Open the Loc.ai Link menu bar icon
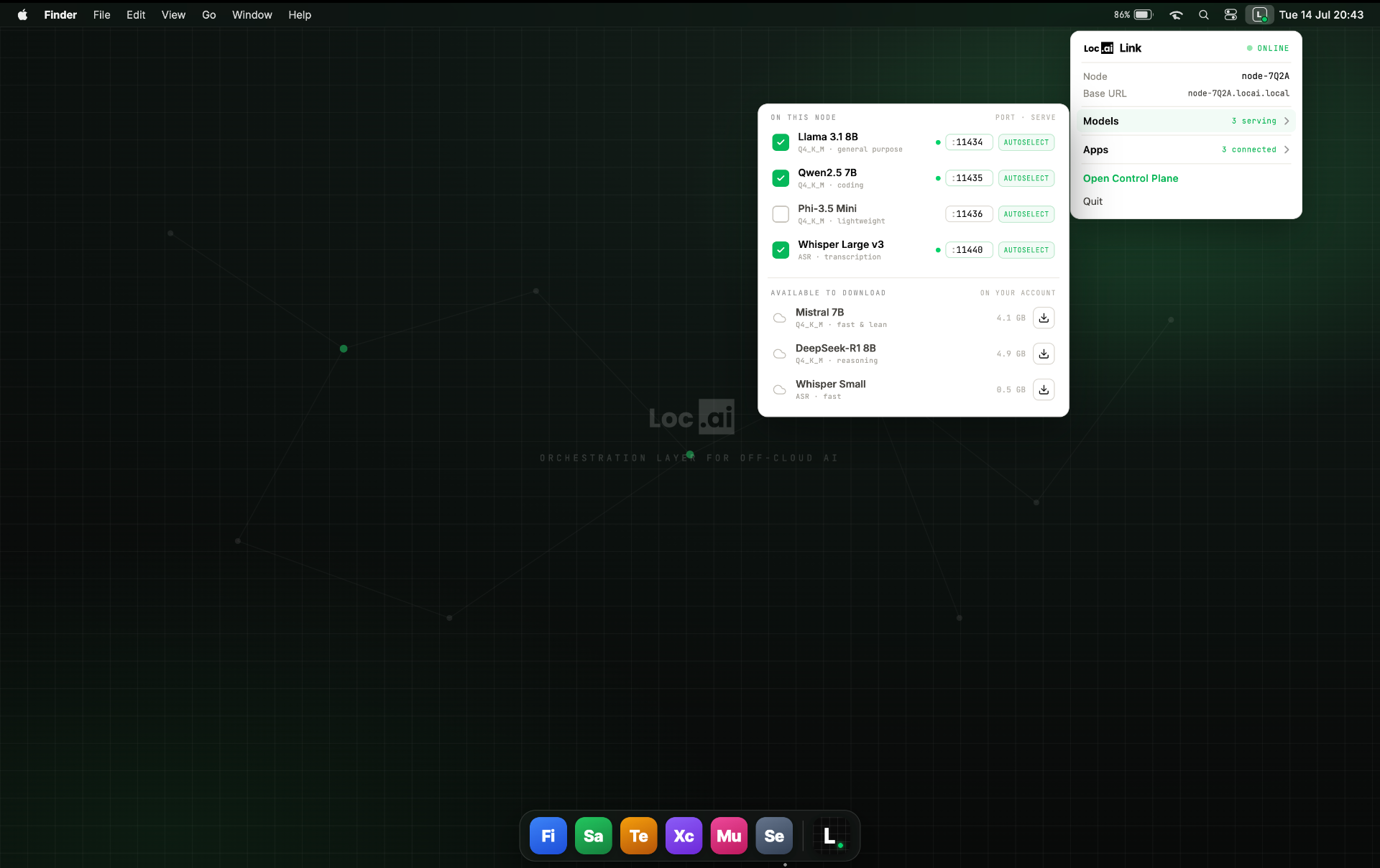Viewport: 1380px width, 868px height. (1259, 14)
